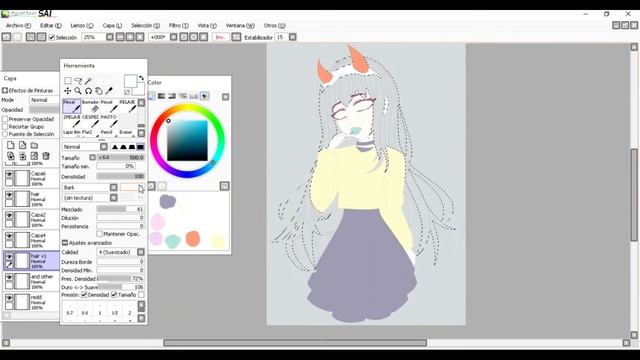The width and height of the screenshot is (640, 360).
Task: Hide the Capa6 layer eye
Action: [9, 175]
